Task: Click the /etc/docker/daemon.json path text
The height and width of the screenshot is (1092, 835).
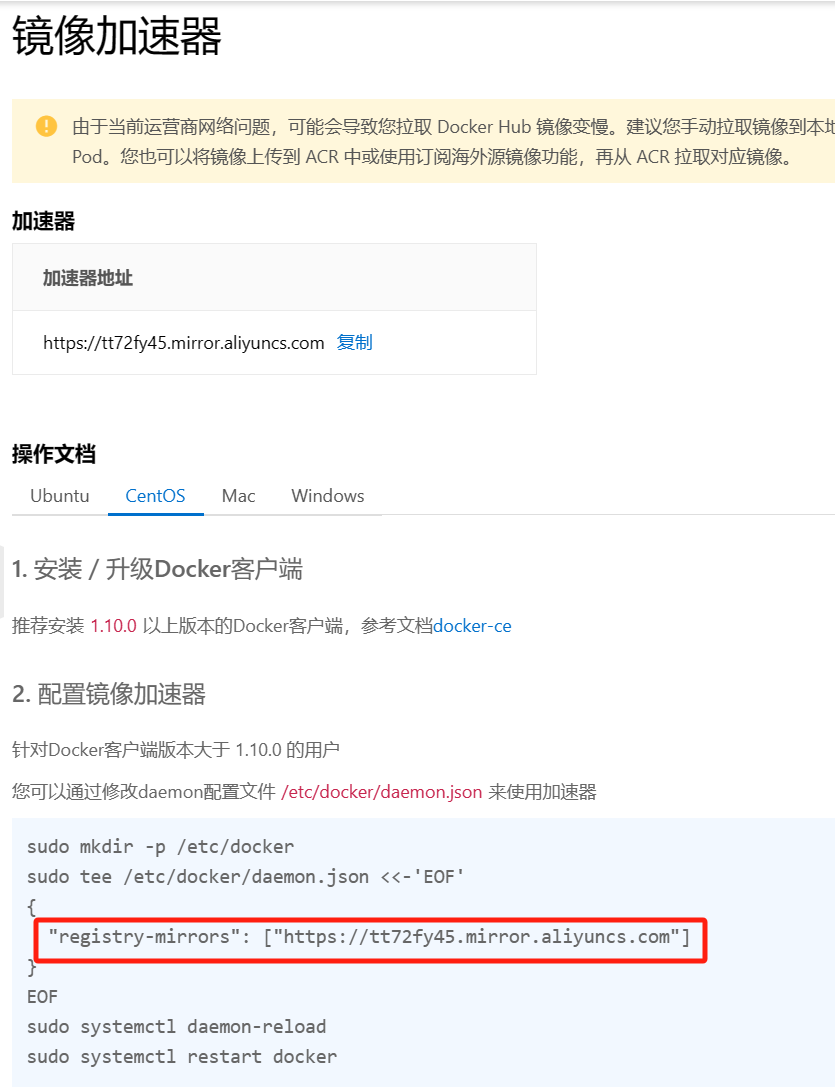Action: 382,792
